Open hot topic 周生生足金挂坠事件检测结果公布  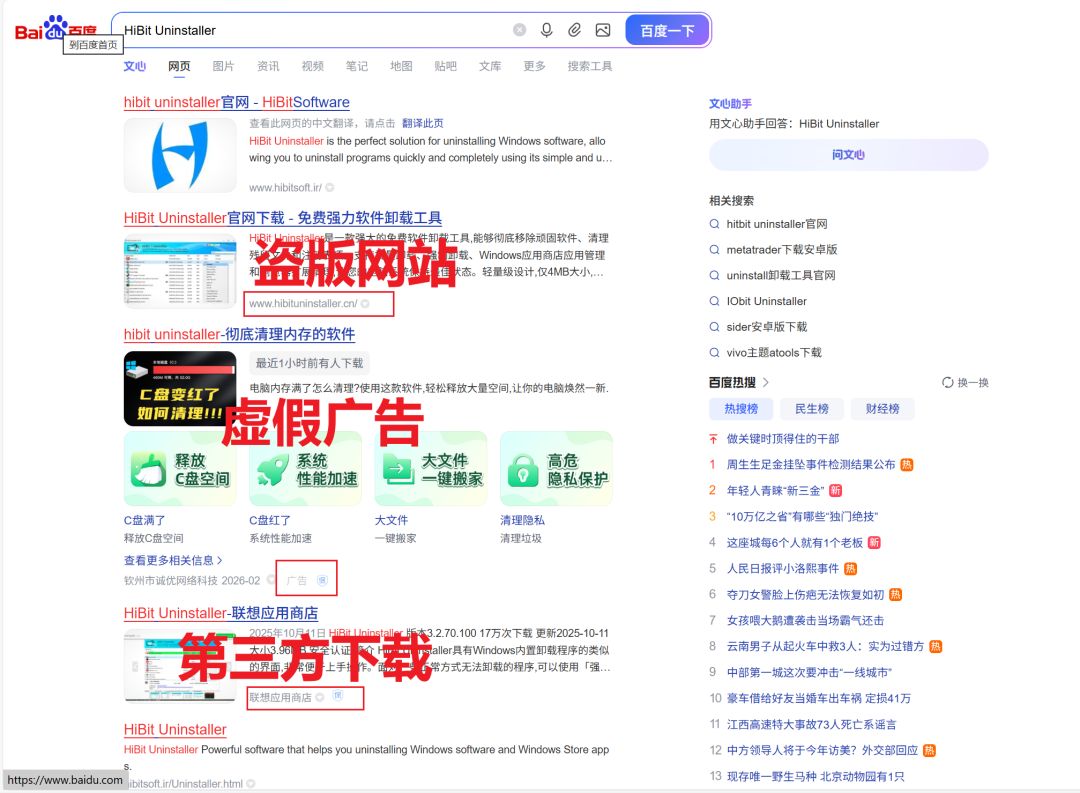[x=811, y=464]
